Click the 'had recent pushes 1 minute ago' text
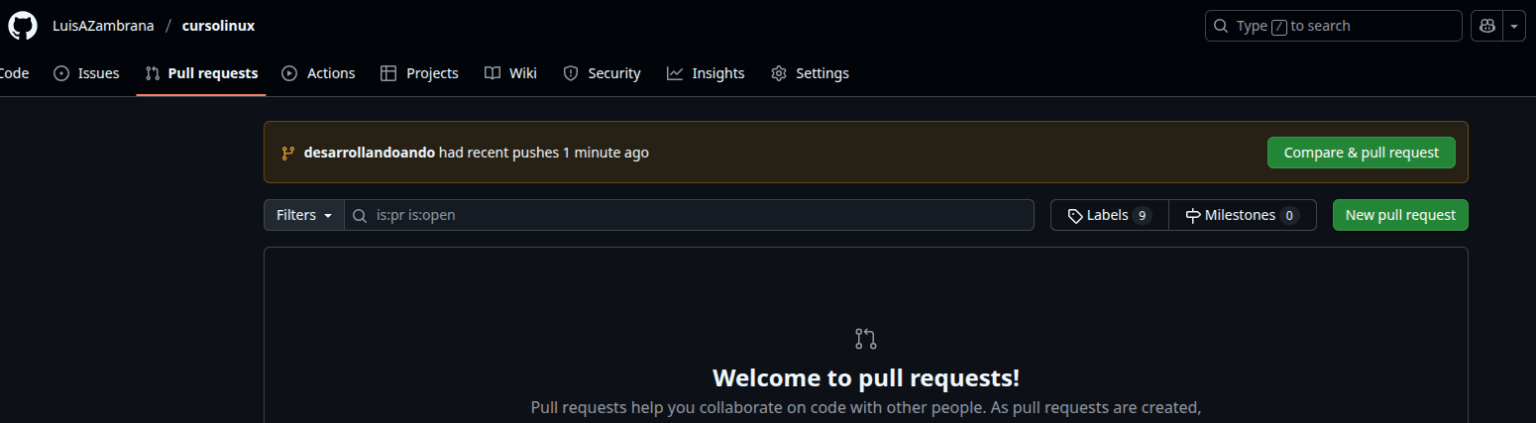This screenshot has height=423, width=1536. pyautogui.click(x=544, y=153)
